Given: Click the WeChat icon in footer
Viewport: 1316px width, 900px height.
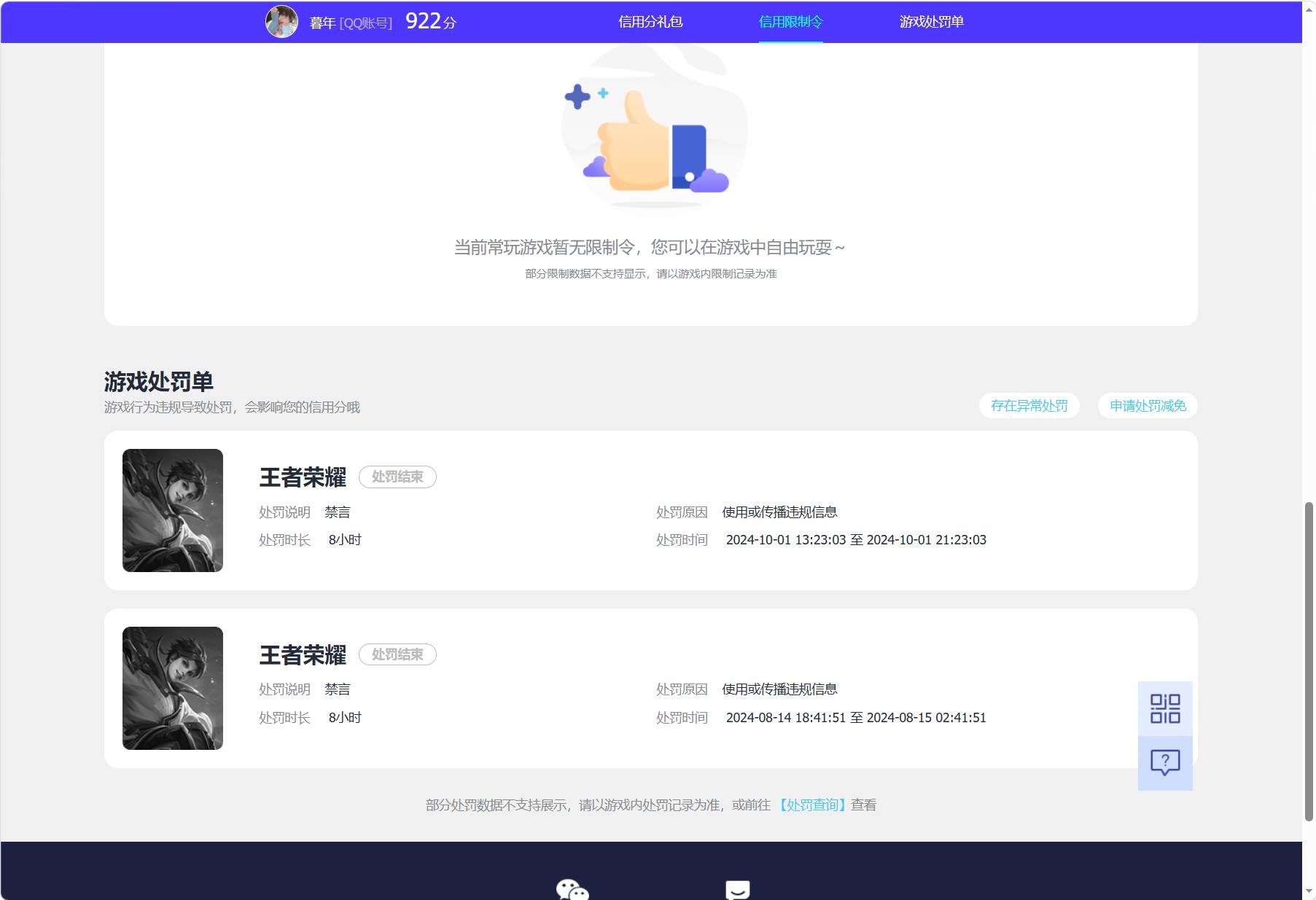Looking at the screenshot, I should [572, 890].
